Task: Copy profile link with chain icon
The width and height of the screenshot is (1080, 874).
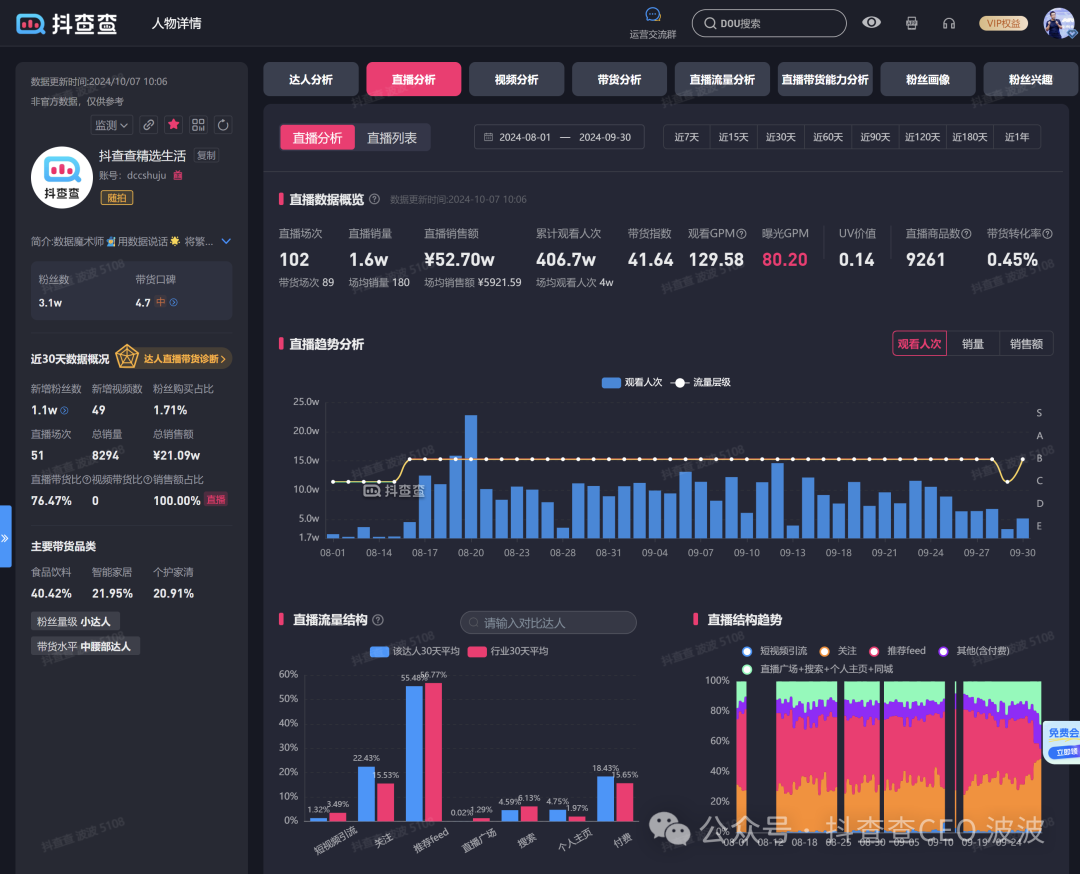Action: click(148, 125)
